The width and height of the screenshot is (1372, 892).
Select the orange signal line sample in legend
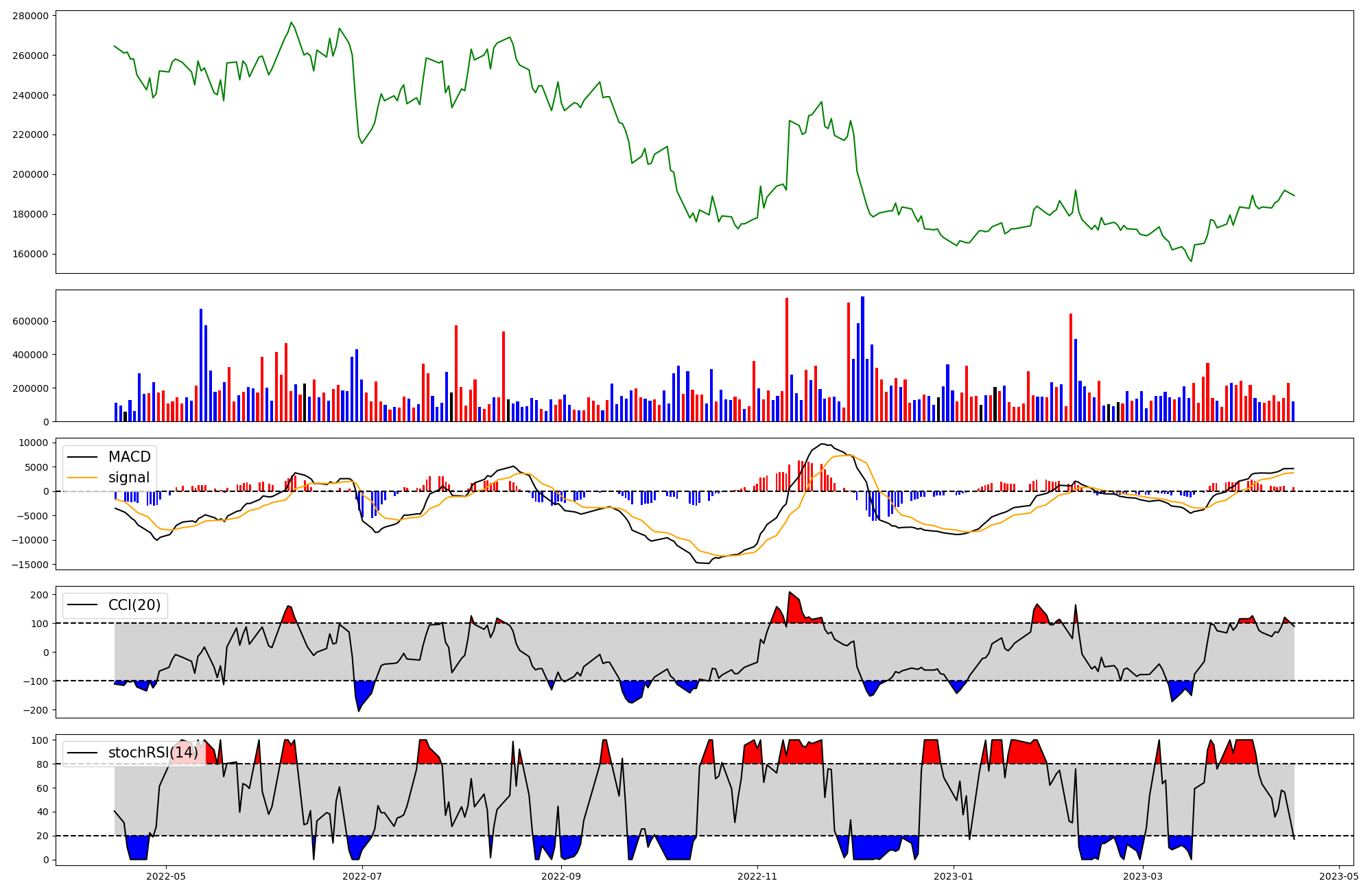pos(83,478)
